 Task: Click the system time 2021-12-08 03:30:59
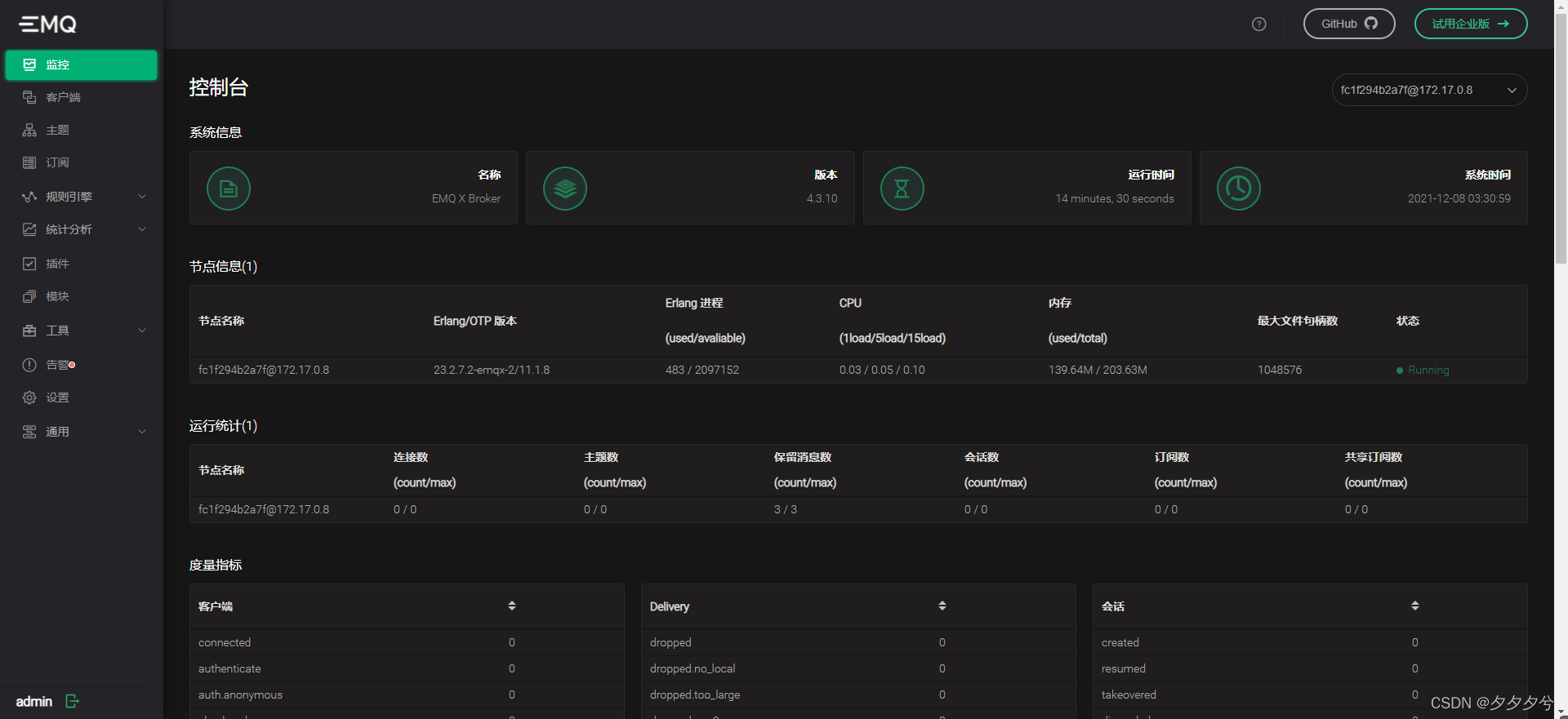pyautogui.click(x=1459, y=198)
